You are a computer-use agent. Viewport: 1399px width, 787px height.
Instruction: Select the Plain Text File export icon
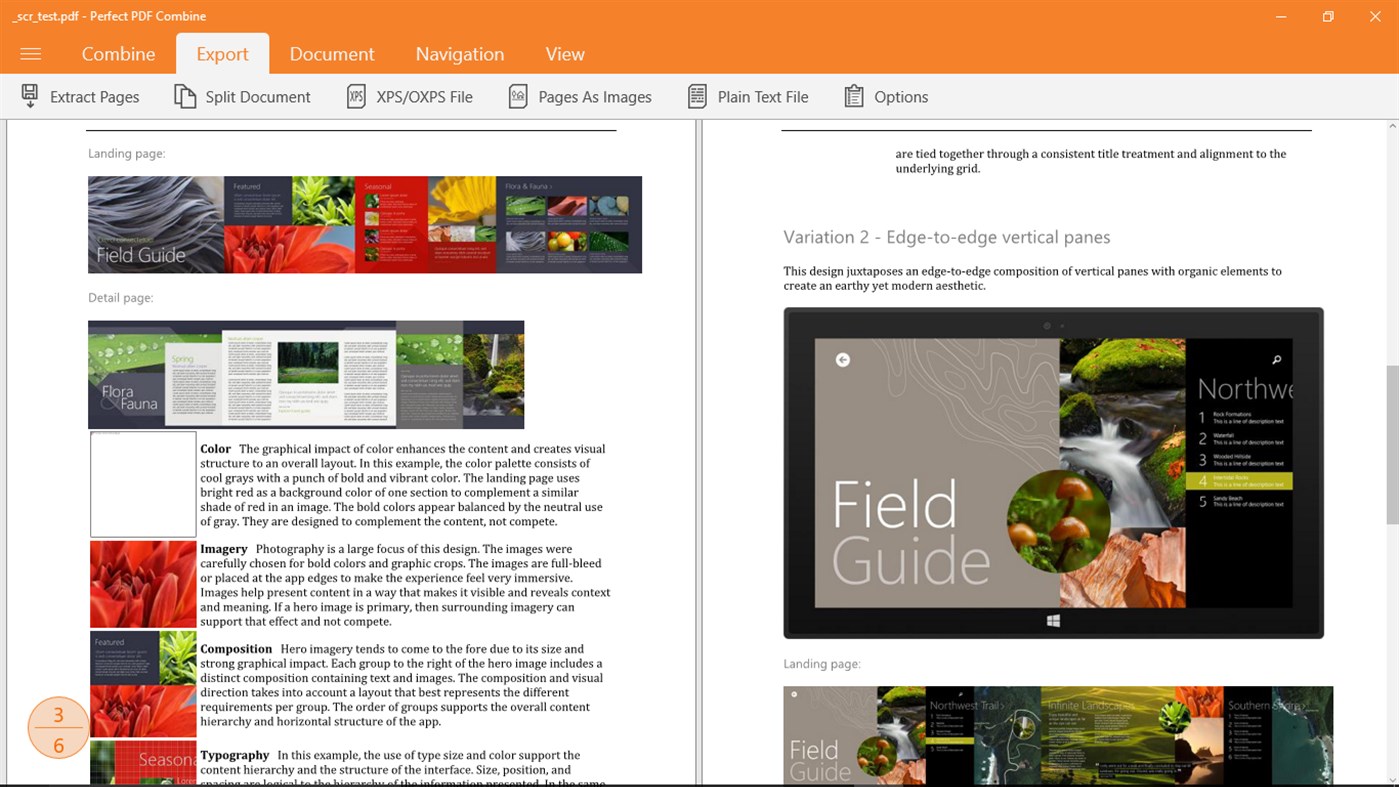tap(695, 96)
